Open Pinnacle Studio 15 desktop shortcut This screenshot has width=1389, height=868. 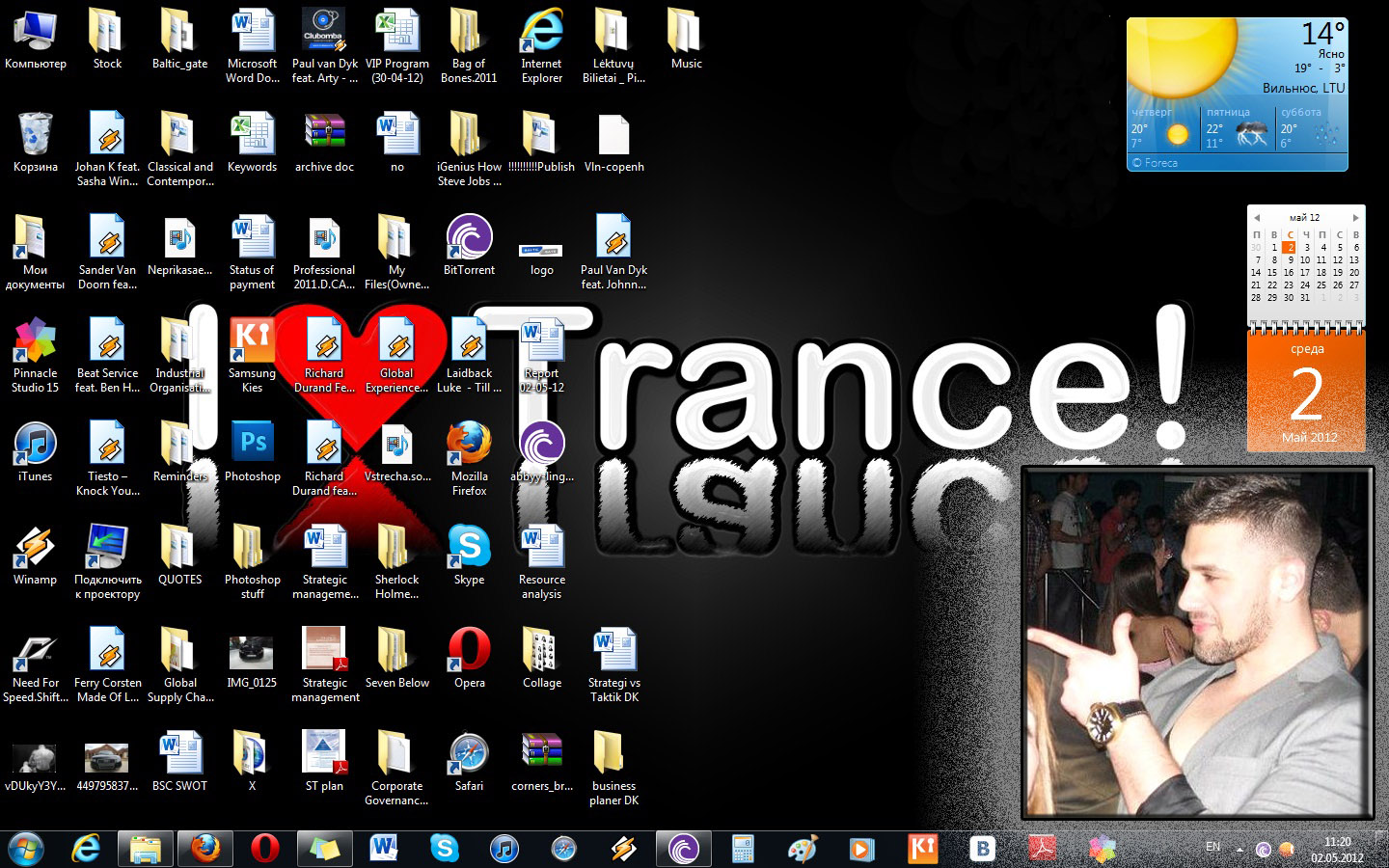pos(36,341)
